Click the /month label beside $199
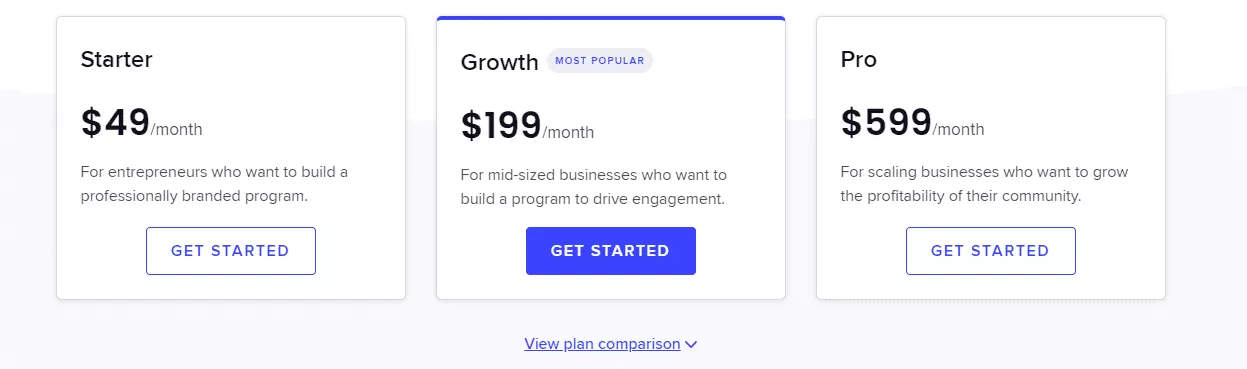Viewport: 1247px width, 369px height. pyautogui.click(x=568, y=132)
